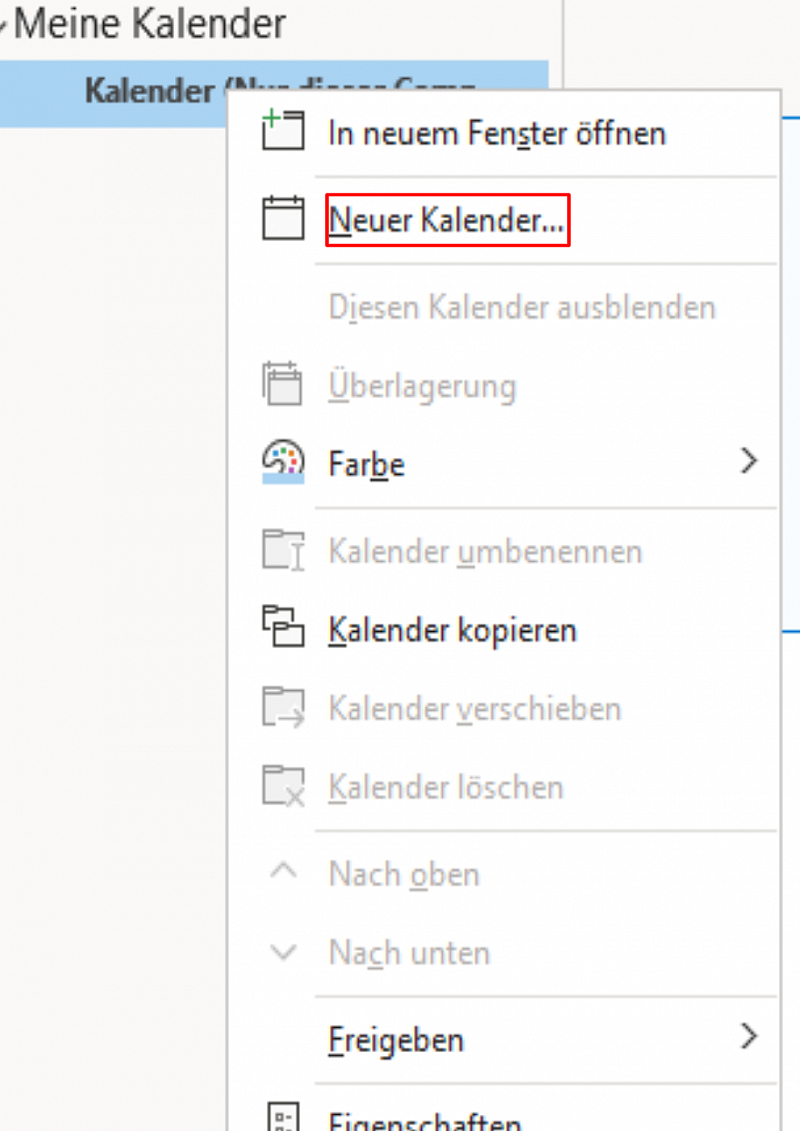Choose 'Neuer Kalender...' from context menu
The height and width of the screenshot is (1131, 800).
(x=447, y=220)
